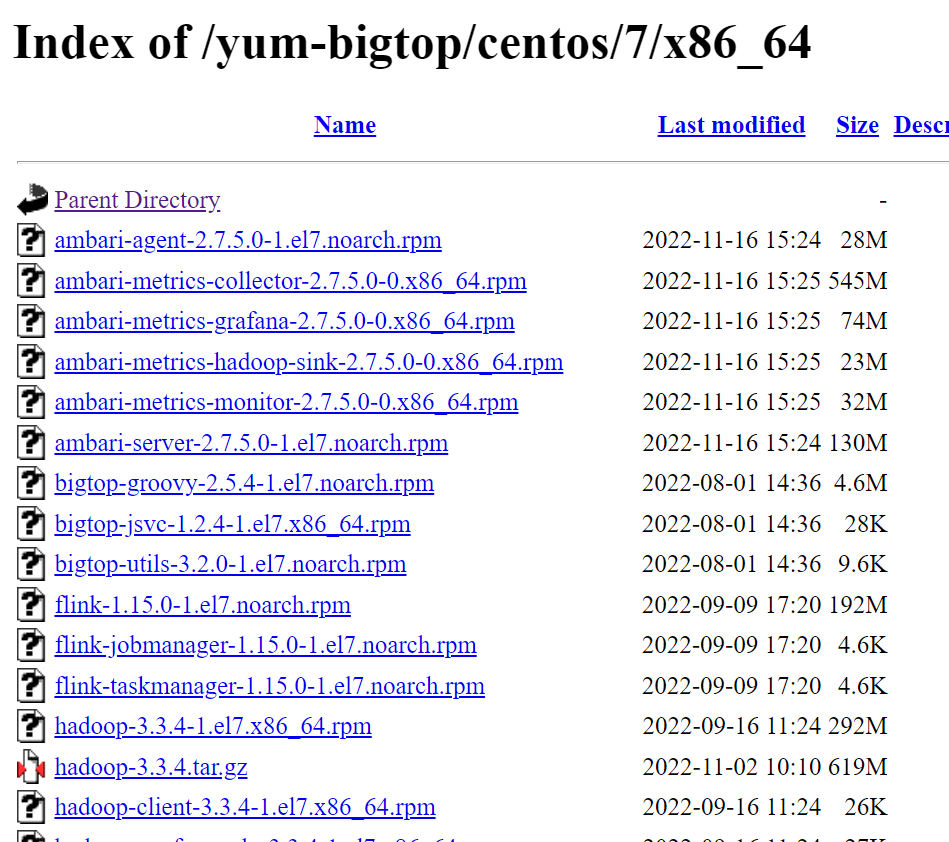
Task: Click the 292M size of hadoop-3.3.4 rpm
Action: (858, 726)
